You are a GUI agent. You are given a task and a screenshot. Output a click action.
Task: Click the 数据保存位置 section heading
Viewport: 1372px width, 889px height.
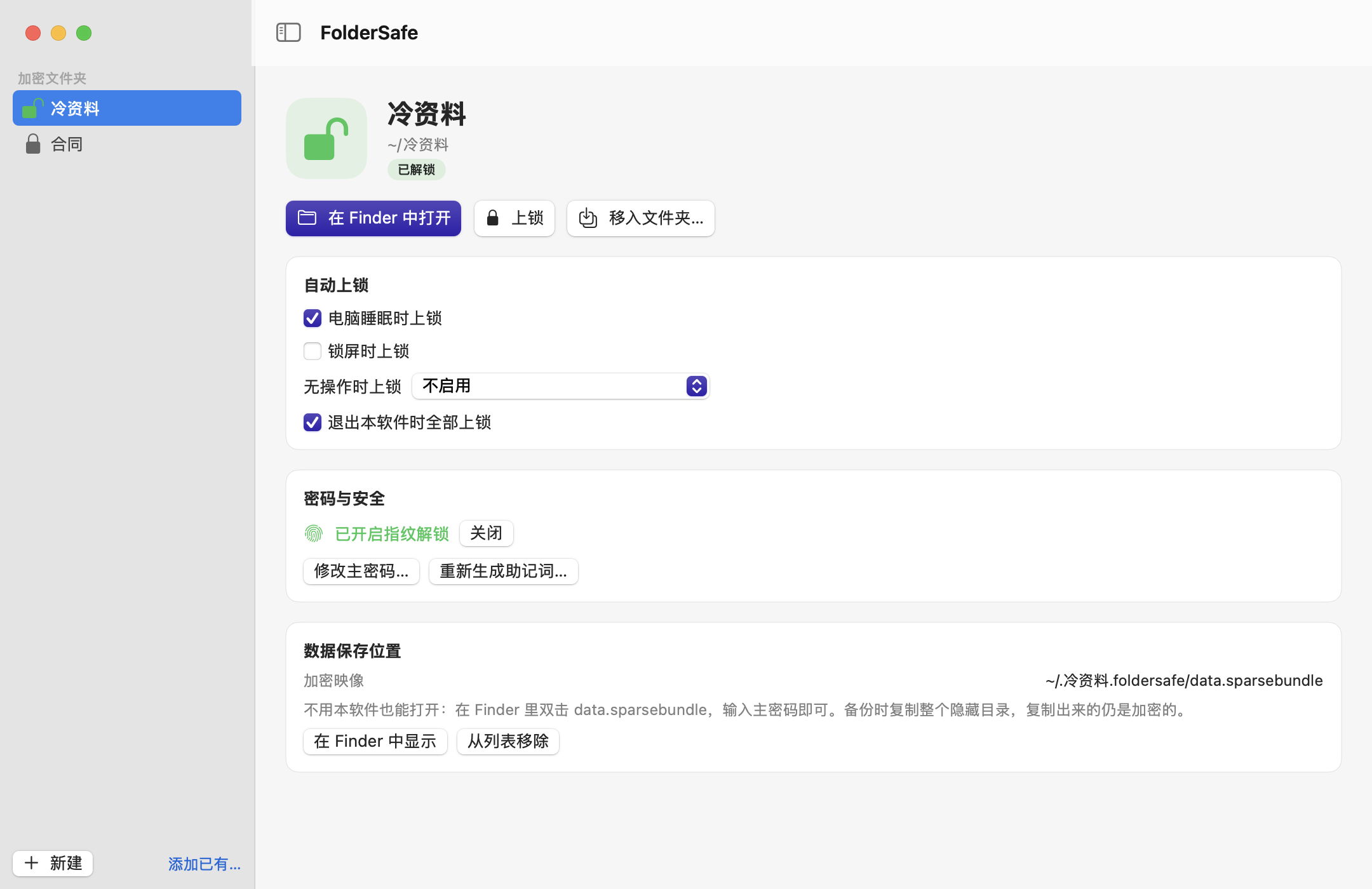[x=353, y=651]
